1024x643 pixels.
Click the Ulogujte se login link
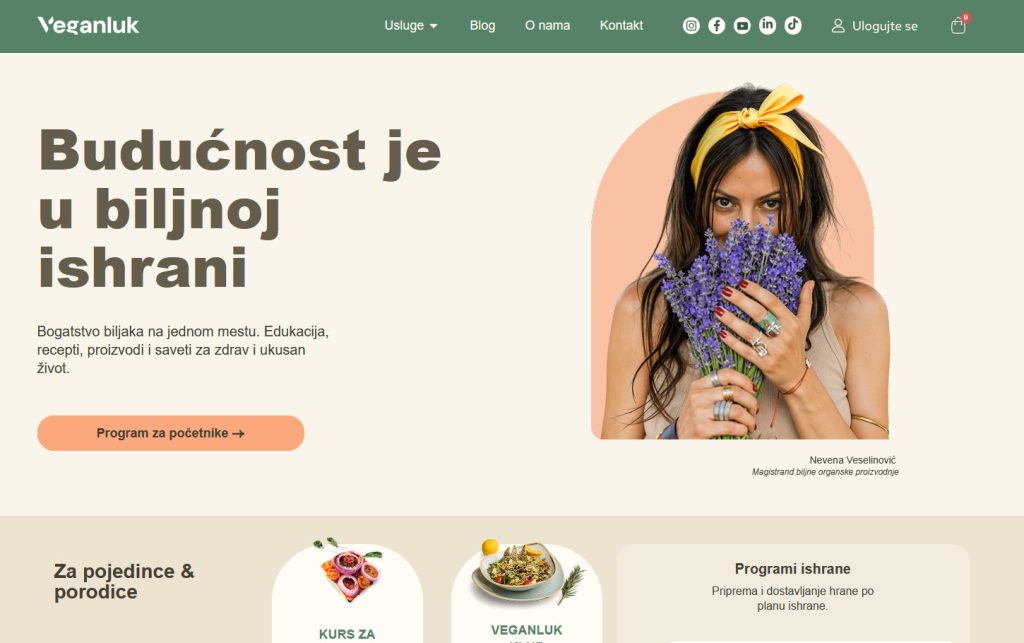coord(884,26)
